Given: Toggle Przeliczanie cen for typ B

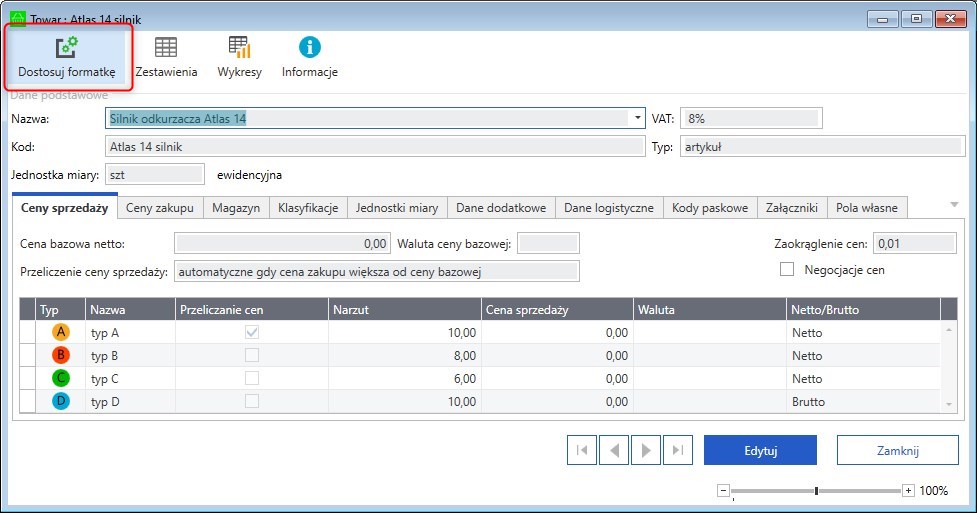Looking at the screenshot, I should coord(252,355).
